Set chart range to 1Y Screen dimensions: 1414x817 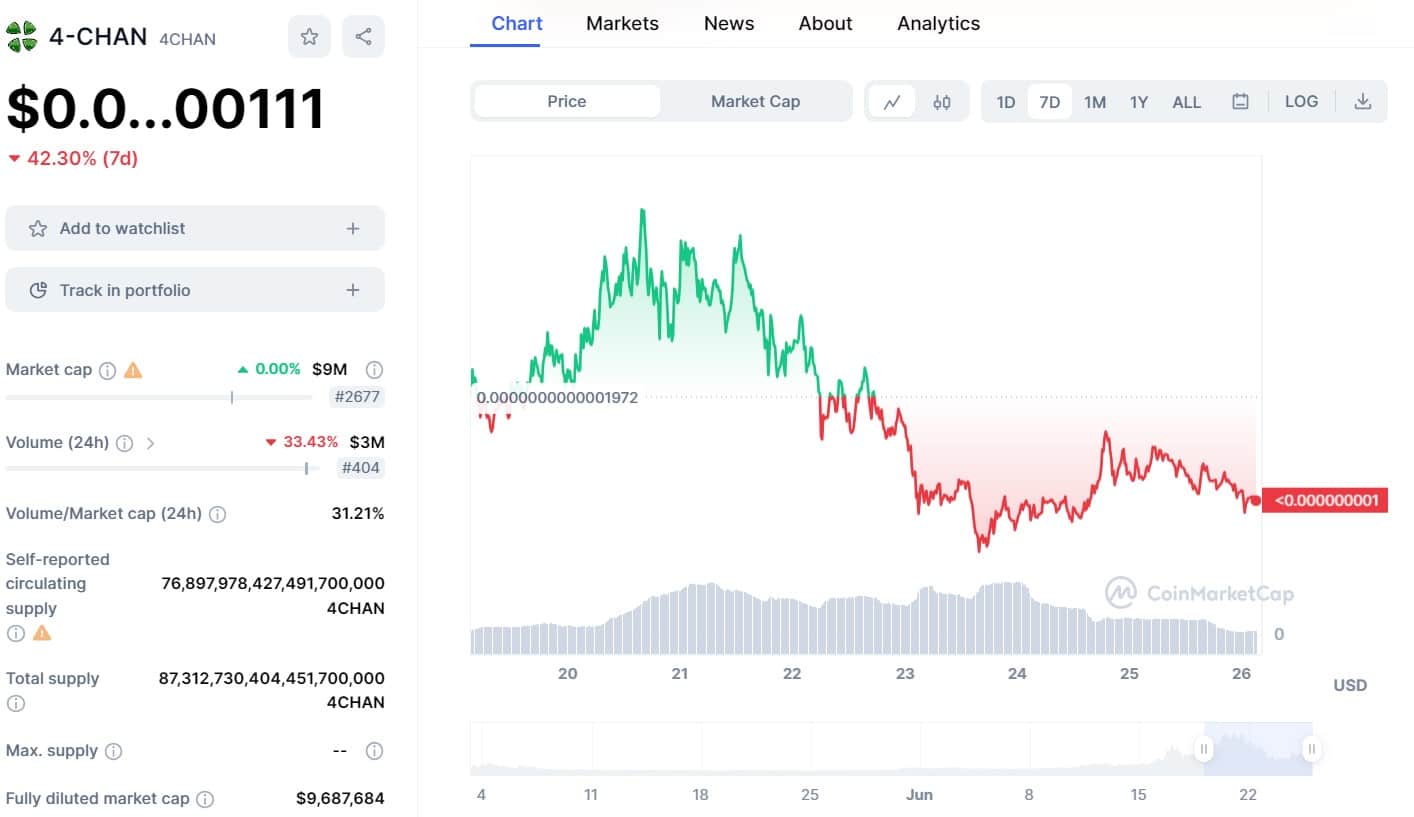1139,101
